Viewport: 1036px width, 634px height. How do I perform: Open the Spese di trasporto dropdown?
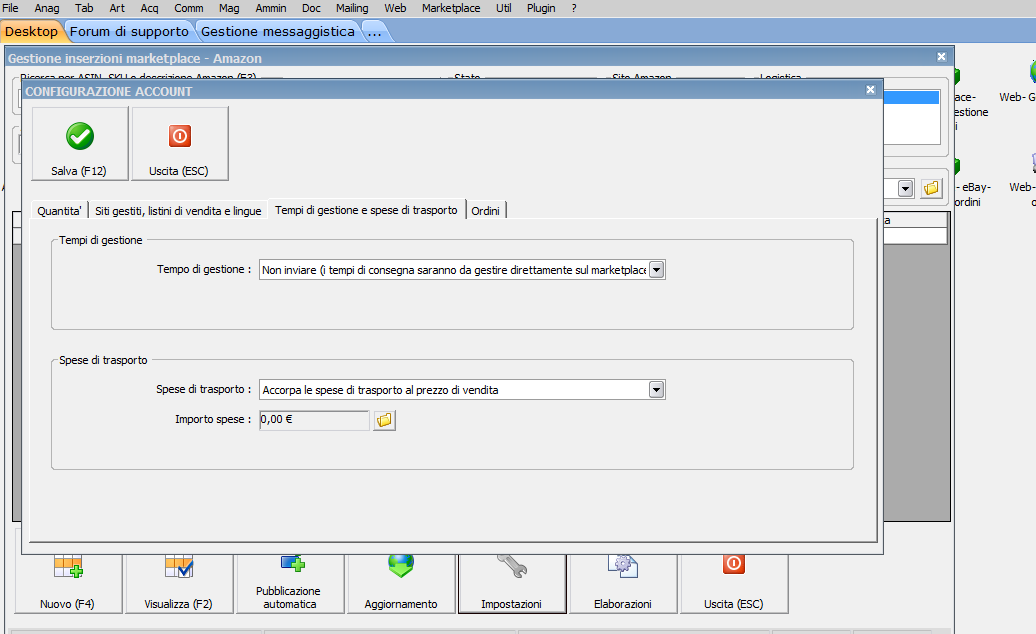[657, 390]
